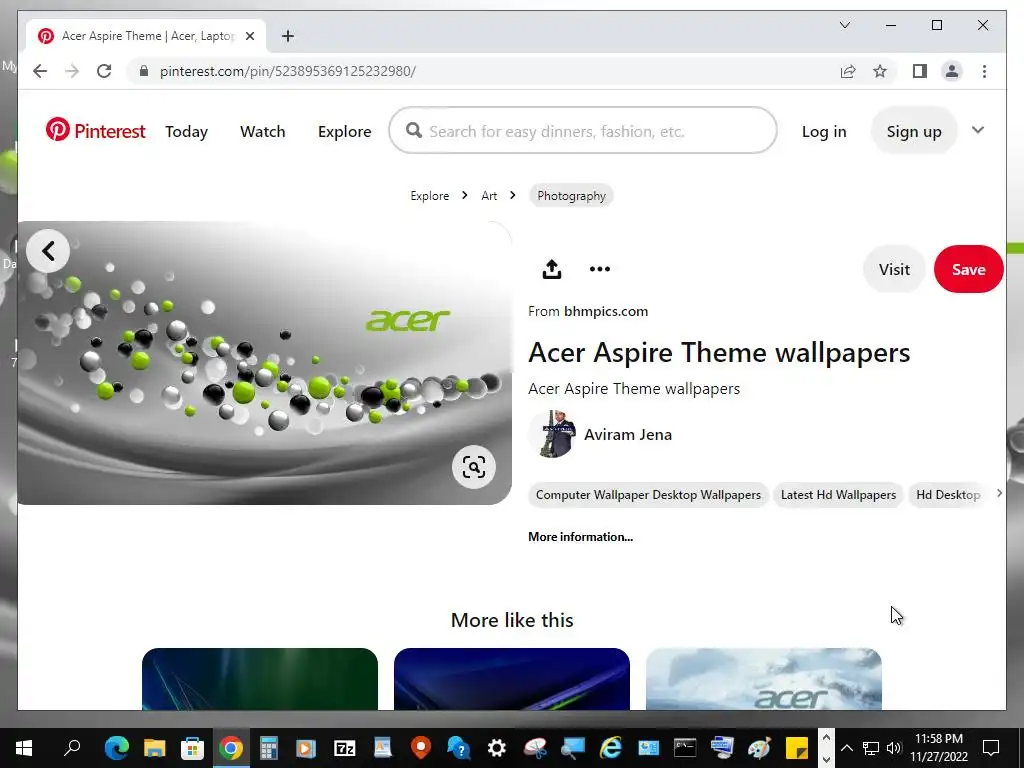Show more tags with the right chevron

[999, 494]
